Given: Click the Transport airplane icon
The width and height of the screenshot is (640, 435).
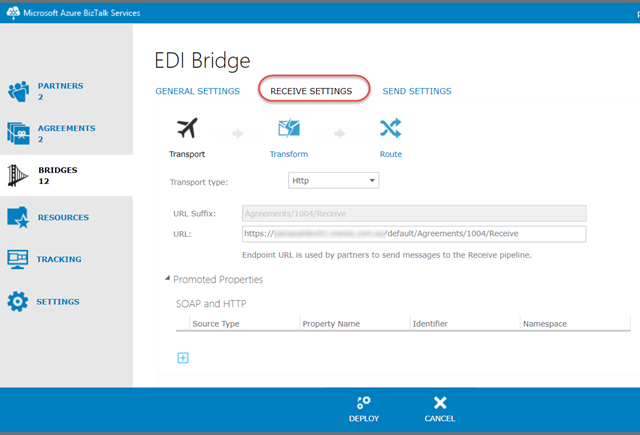Looking at the screenshot, I should click(x=186, y=129).
